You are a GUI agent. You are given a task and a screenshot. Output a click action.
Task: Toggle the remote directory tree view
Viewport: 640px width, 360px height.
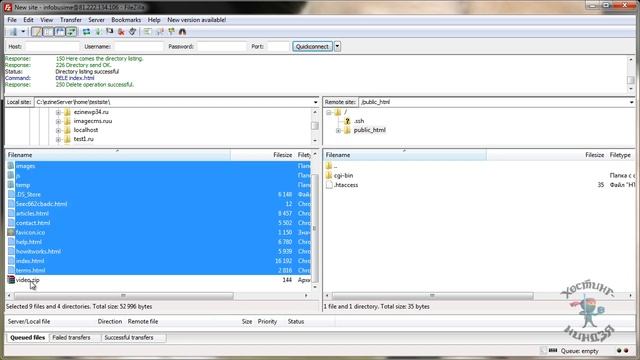(x=60, y=31)
